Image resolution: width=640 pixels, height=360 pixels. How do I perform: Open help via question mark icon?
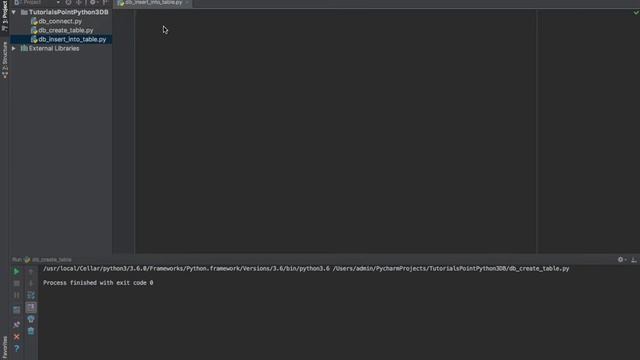coord(16,349)
